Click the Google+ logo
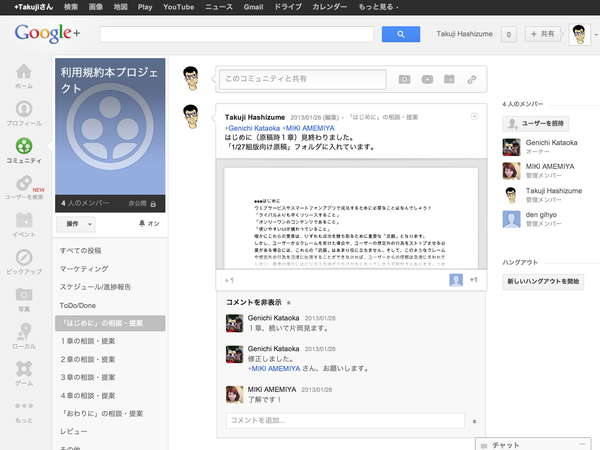The image size is (600, 450). pyautogui.click(x=47, y=33)
